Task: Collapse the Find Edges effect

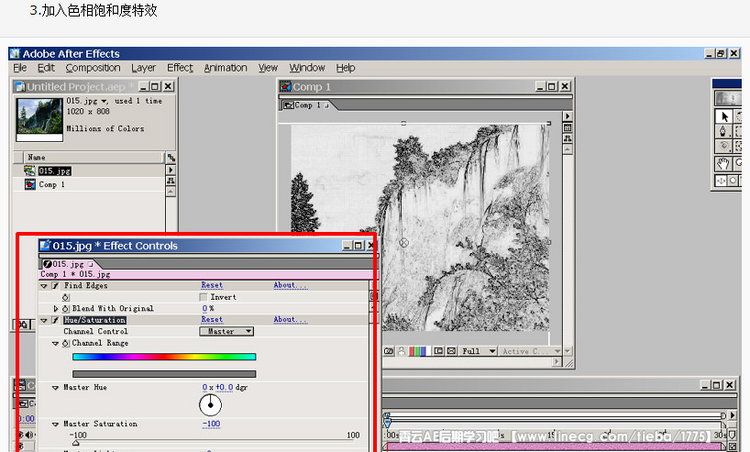Action: [44, 286]
